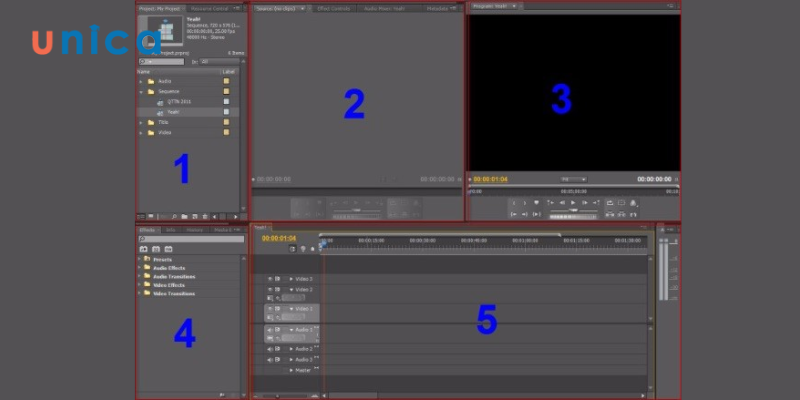Expand the Presets folder in Effects panel
Viewport: 800px width, 400px height.
(139, 259)
